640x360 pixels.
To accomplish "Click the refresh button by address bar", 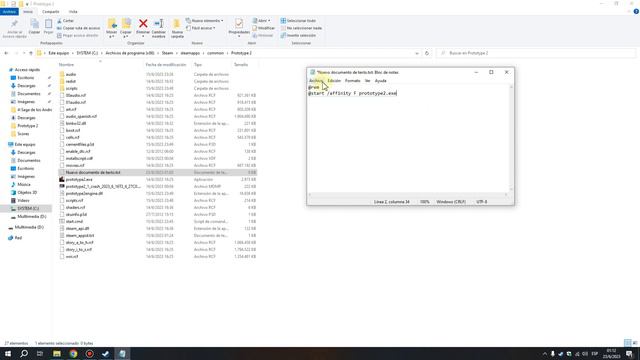I will click(427, 53).
